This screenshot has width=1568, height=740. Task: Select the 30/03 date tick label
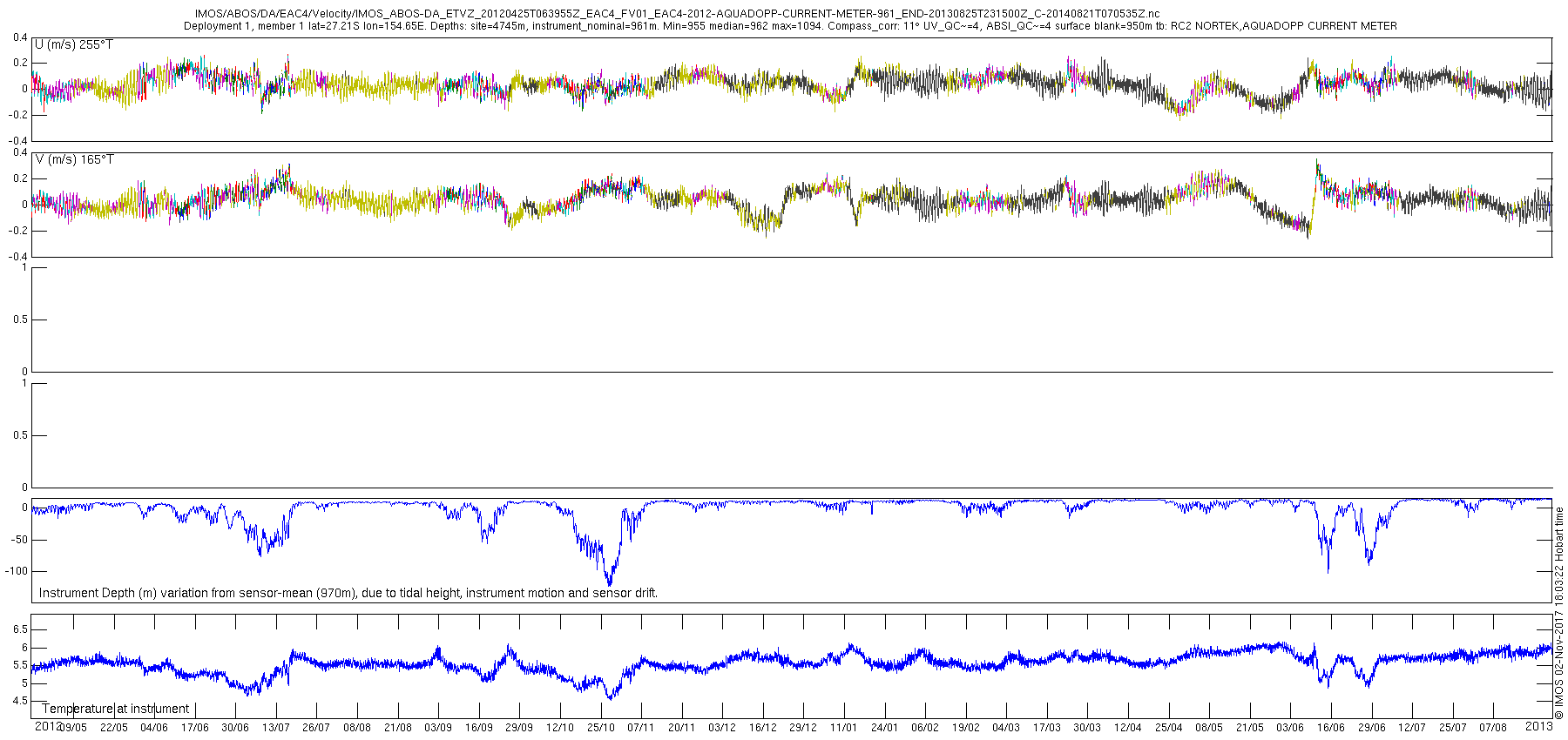(x=1087, y=728)
